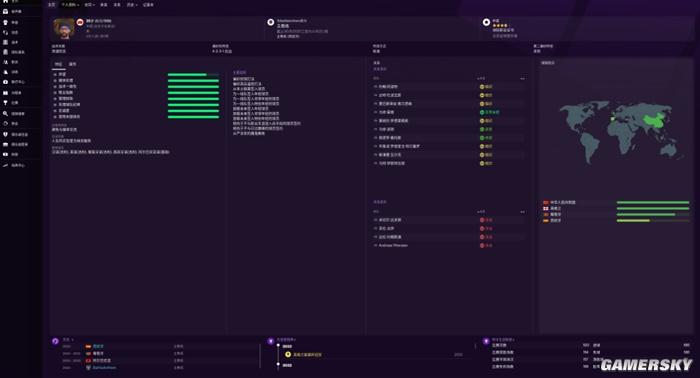Select the underlined active tab above the attribute bars
Screen dimensions: 700x378
(58, 64)
